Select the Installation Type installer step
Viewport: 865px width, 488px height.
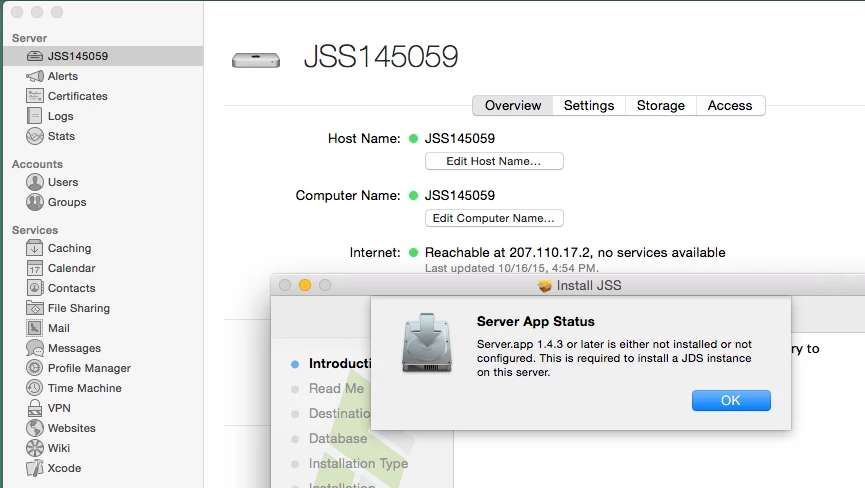tap(358, 464)
